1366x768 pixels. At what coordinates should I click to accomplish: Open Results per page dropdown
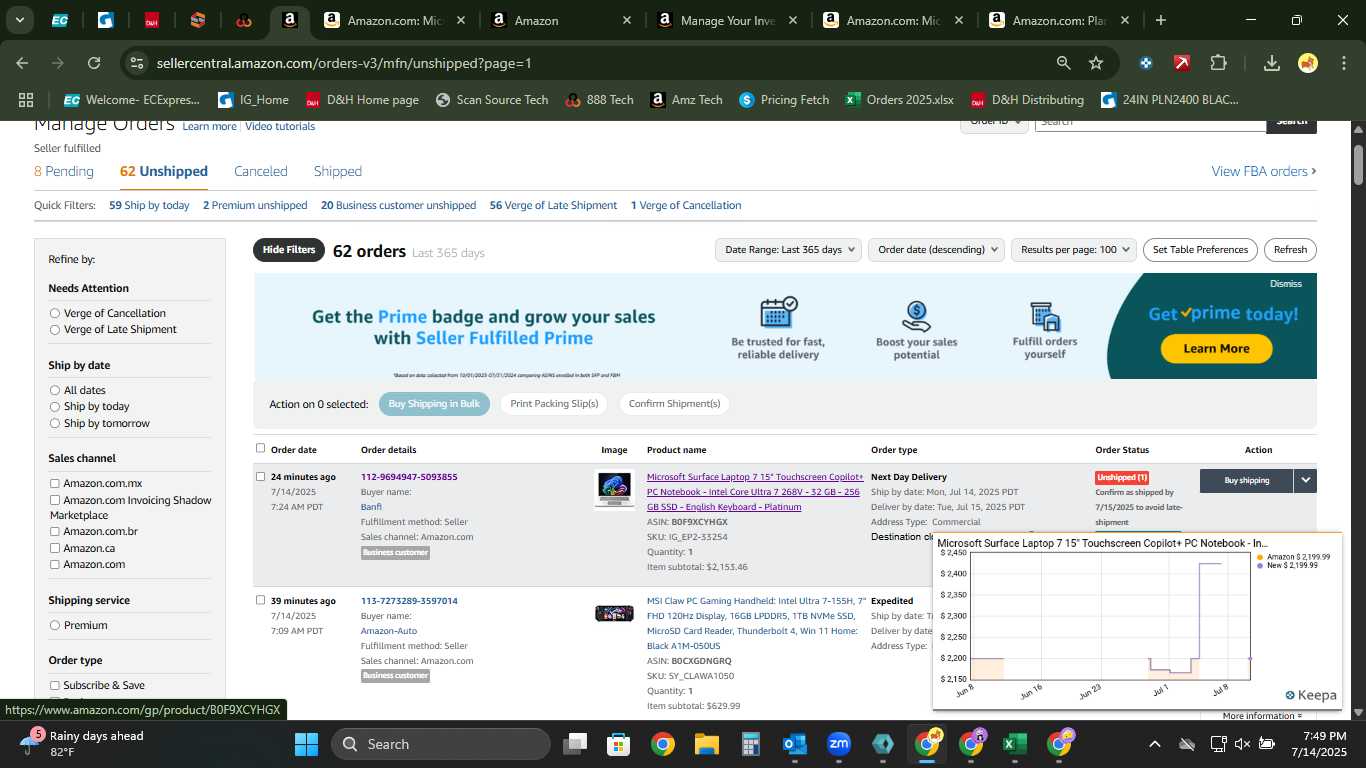click(x=1074, y=250)
